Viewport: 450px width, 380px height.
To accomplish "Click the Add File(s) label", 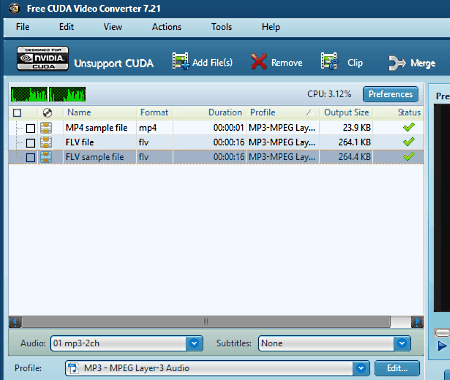I will pyautogui.click(x=213, y=63).
